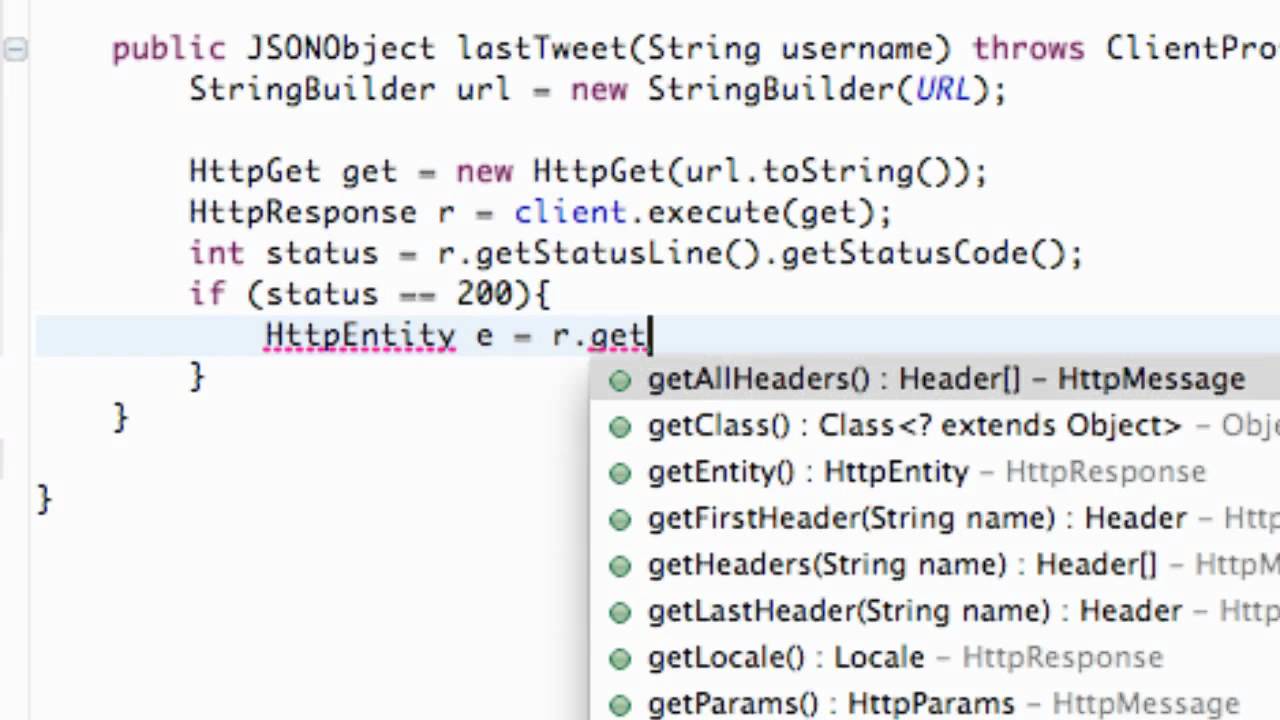1280x720 pixels.
Task: Click the '200' literal in if statement
Action: tap(485, 294)
